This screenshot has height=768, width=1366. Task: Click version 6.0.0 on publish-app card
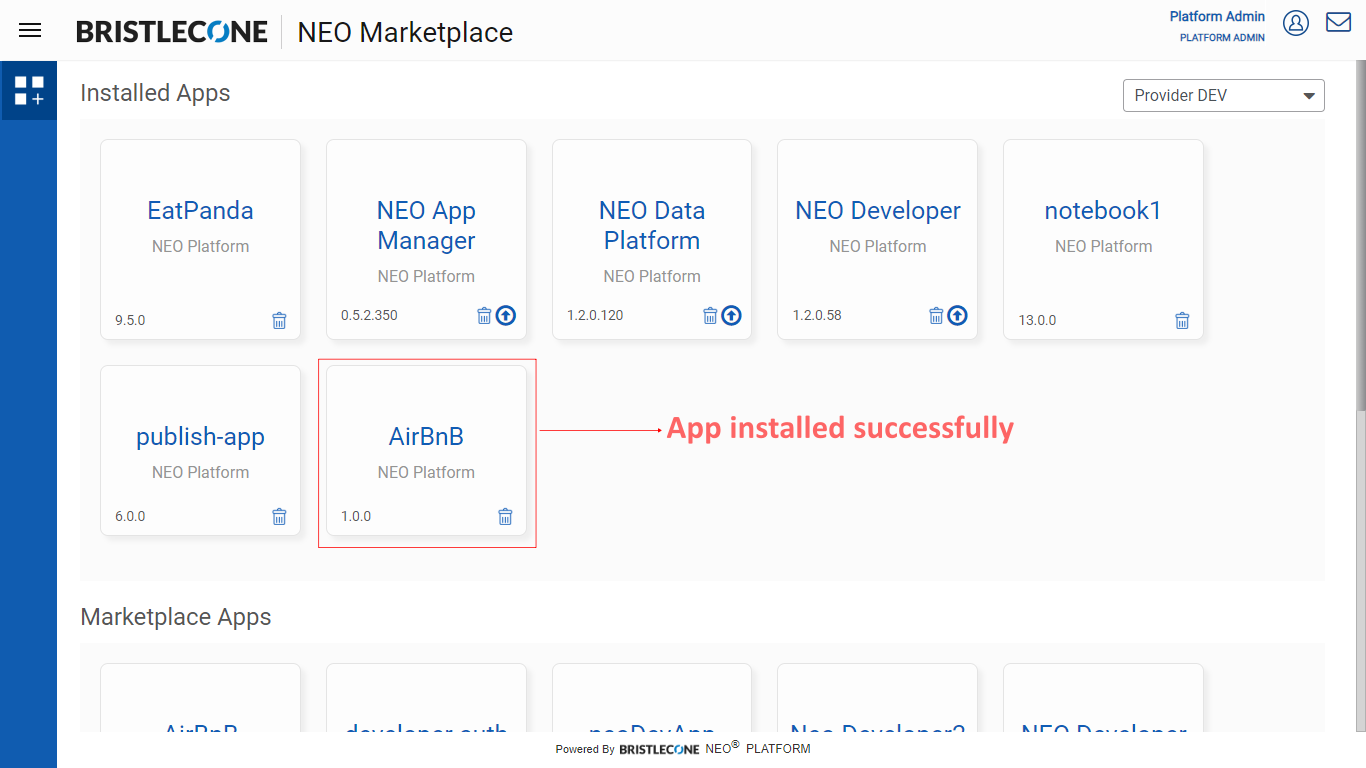click(130, 516)
